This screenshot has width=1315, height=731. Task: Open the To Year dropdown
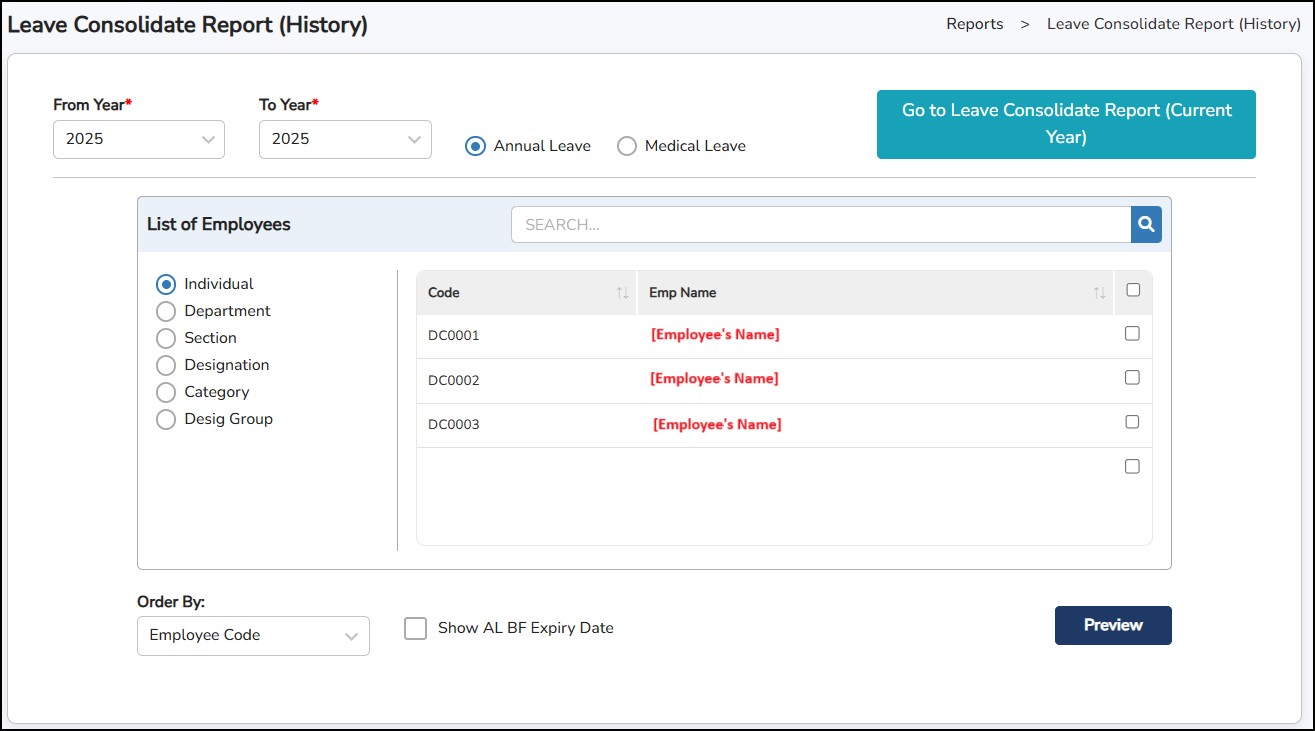tap(345, 140)
